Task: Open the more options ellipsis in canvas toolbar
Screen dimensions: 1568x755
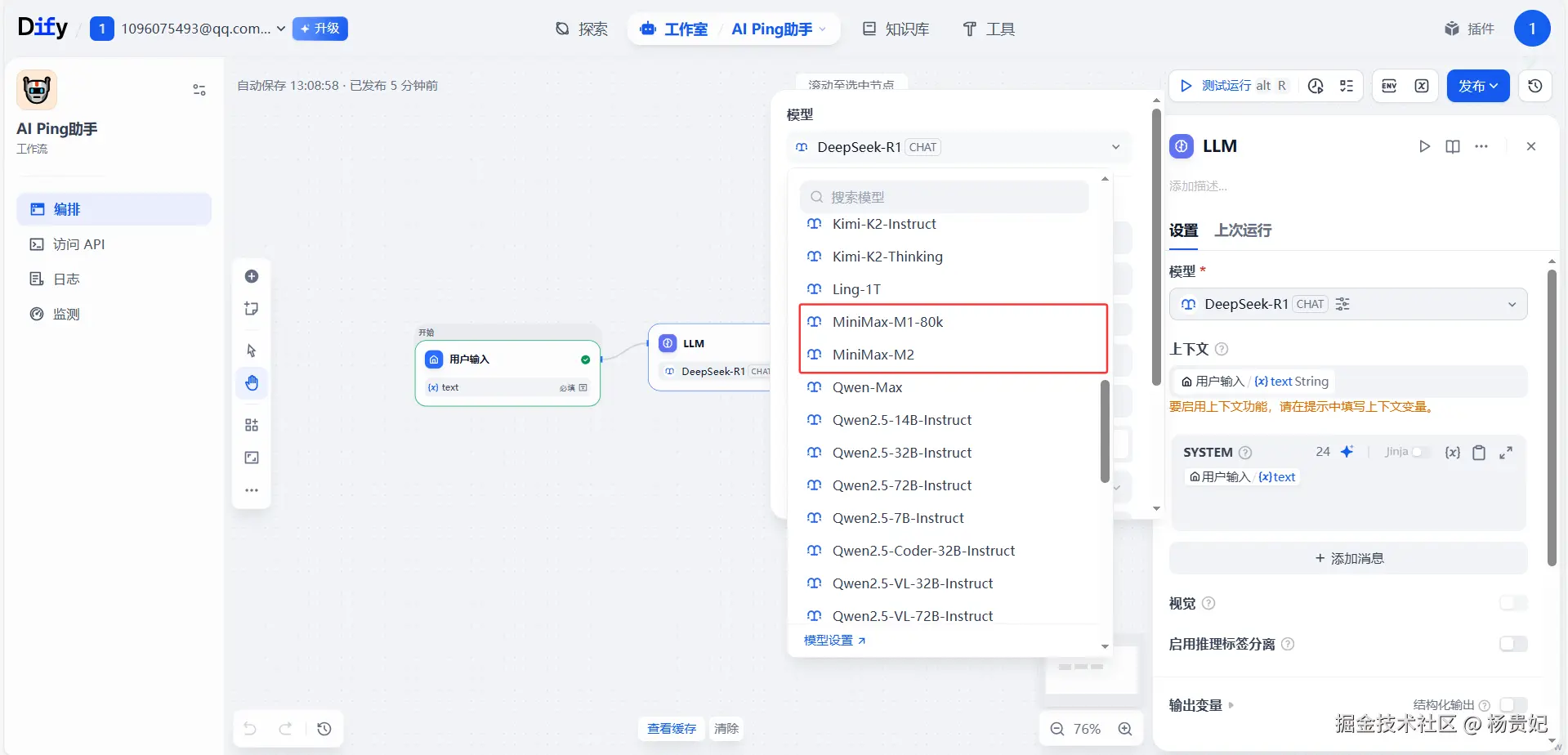Action: [252, 490]
